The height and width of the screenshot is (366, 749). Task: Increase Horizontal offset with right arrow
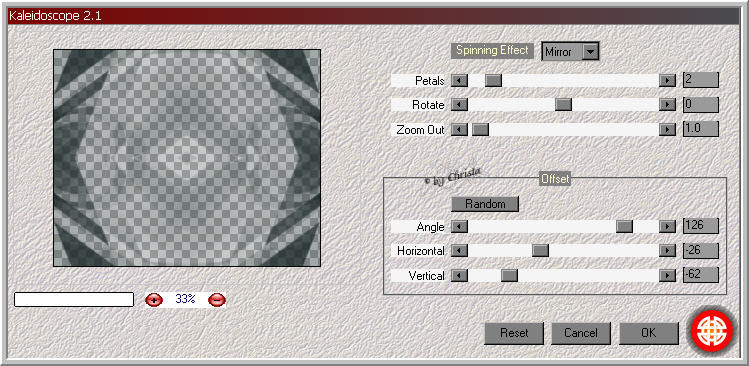[667, 250]
